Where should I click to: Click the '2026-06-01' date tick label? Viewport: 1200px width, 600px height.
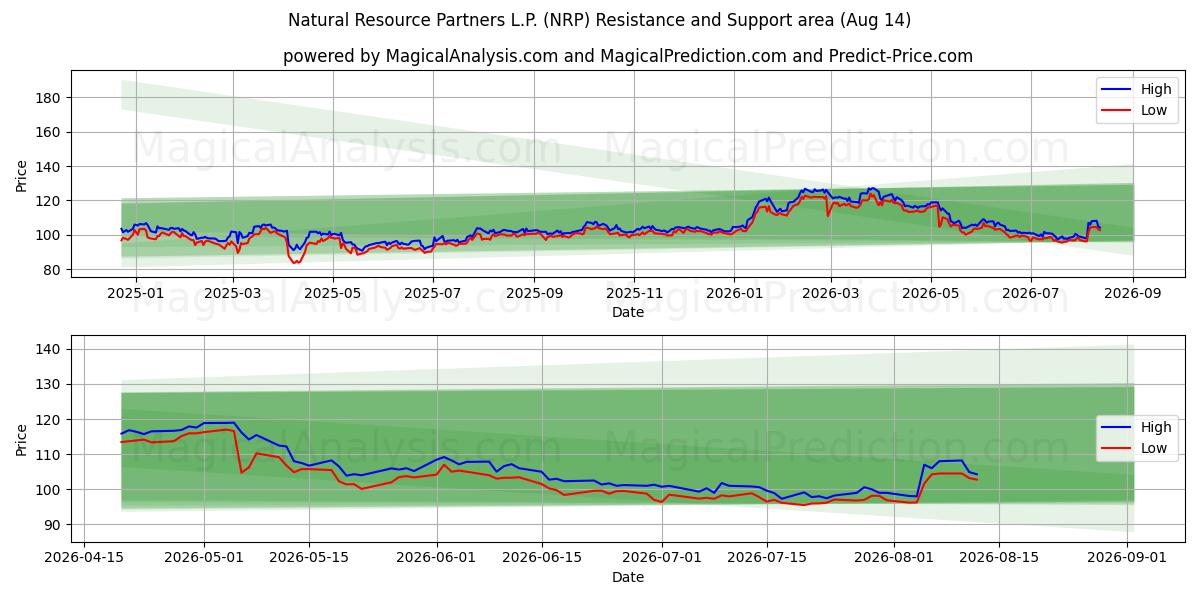[x=437, y=558]
